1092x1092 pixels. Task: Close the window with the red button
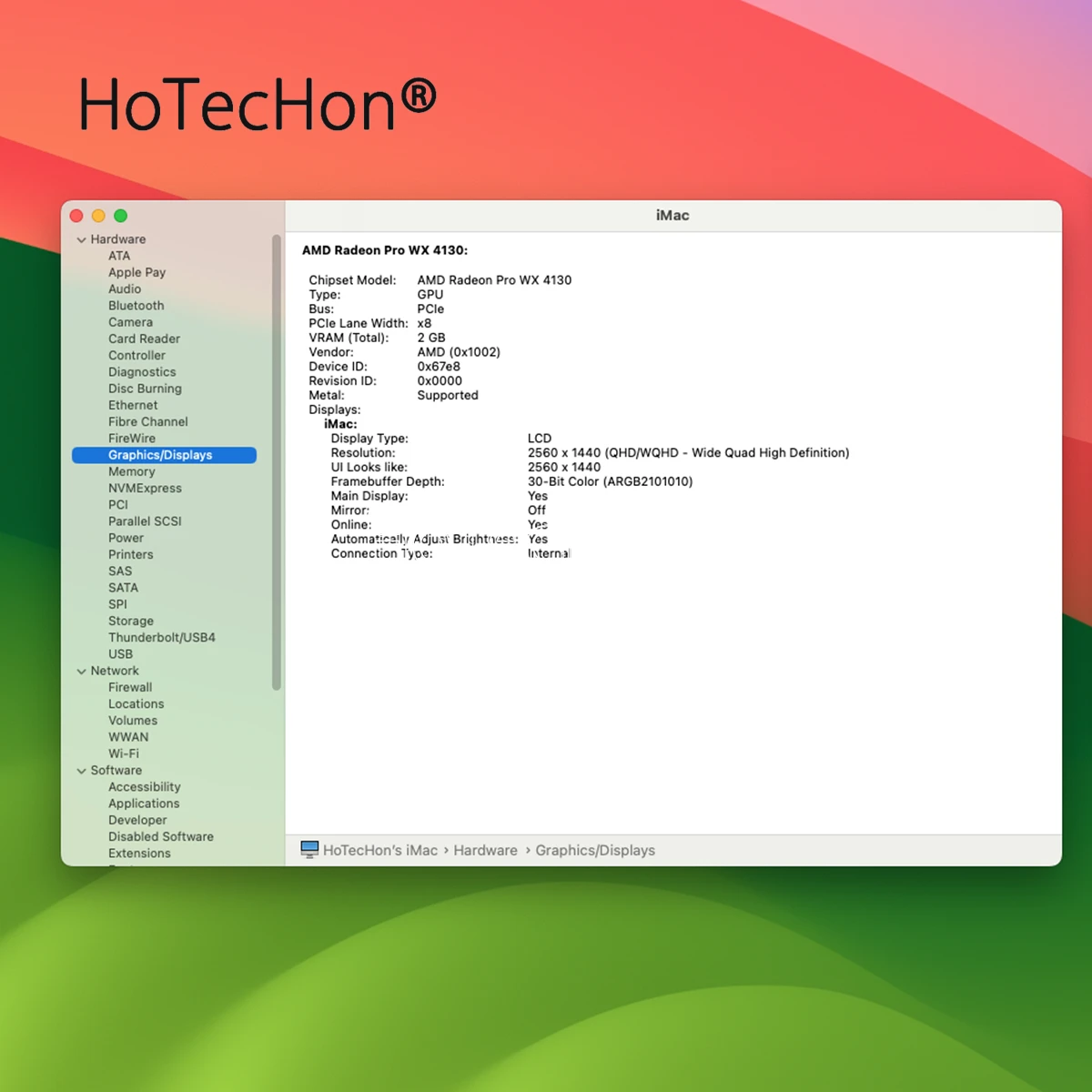pos(76,216)
